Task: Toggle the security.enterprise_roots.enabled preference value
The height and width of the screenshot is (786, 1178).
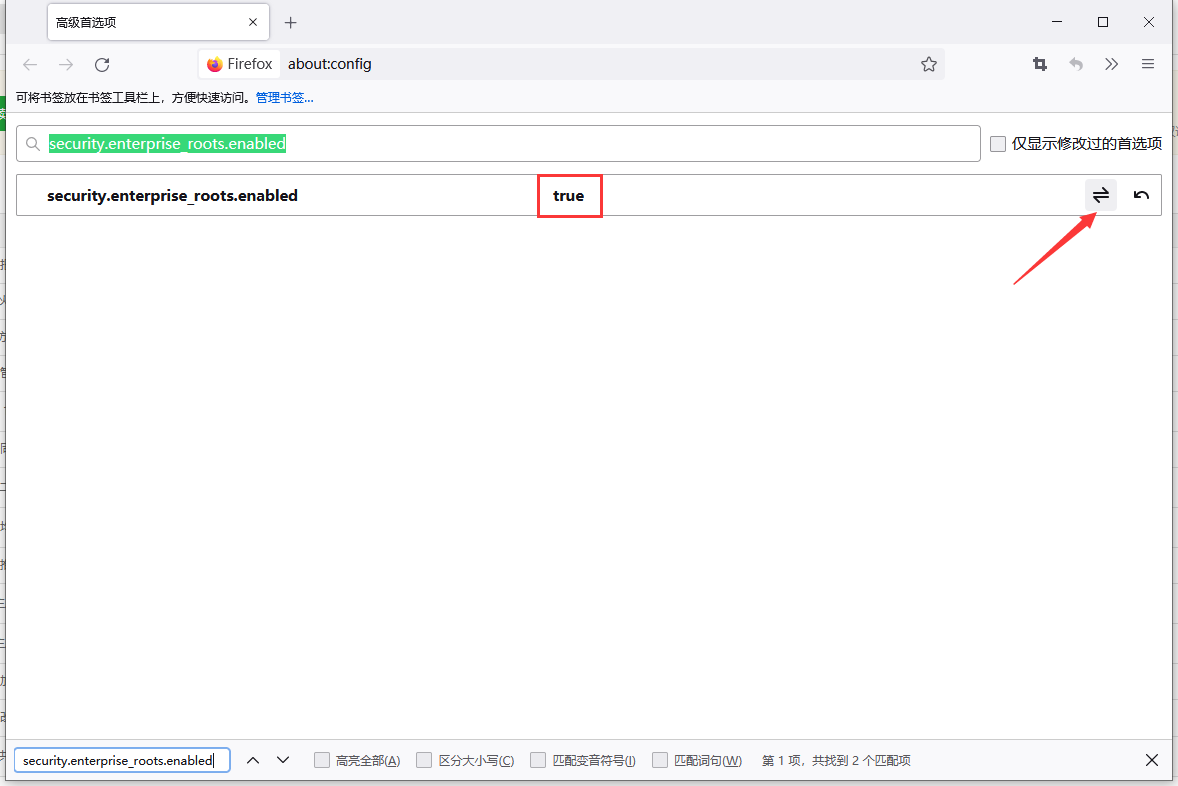Action: coord(1100,195)
